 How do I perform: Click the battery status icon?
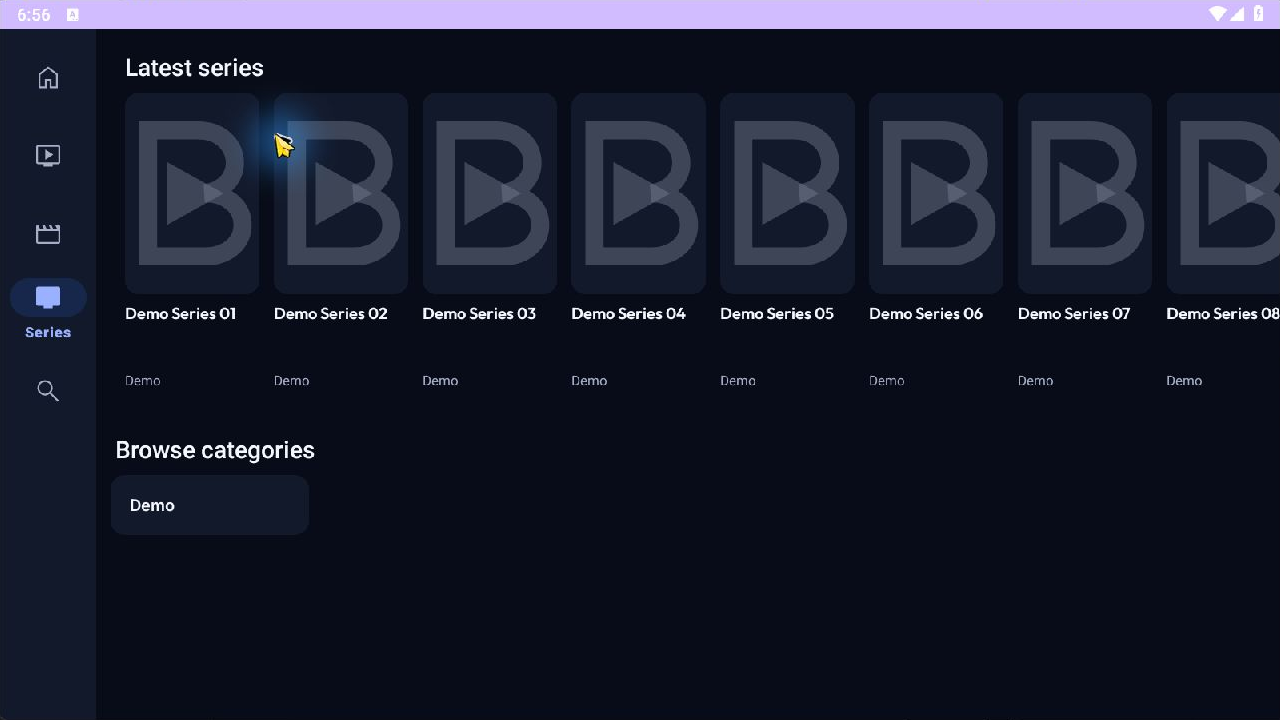point(1258,14)
